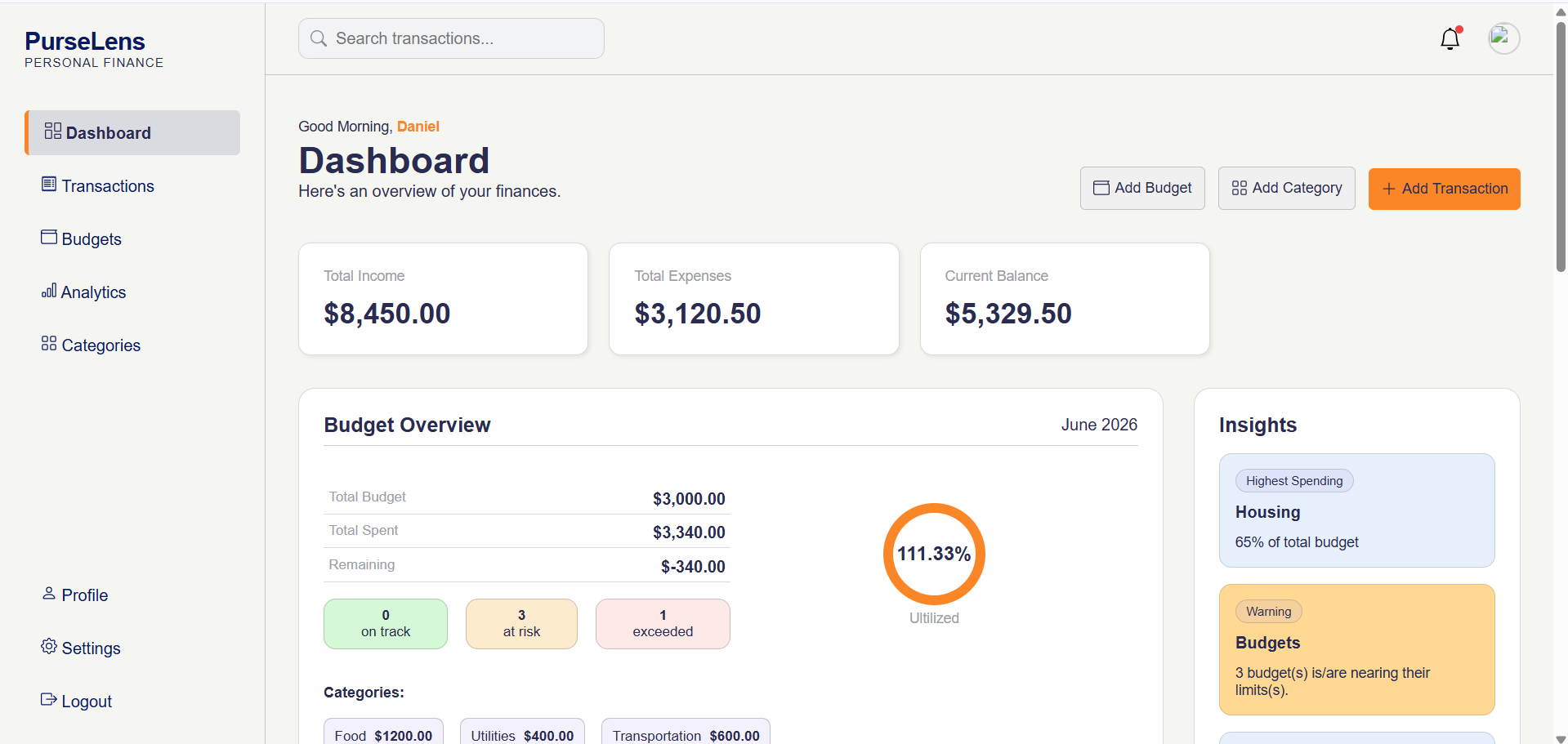Open the Categories page
This screenshot has height=744, width=1568.
[132, 345]
